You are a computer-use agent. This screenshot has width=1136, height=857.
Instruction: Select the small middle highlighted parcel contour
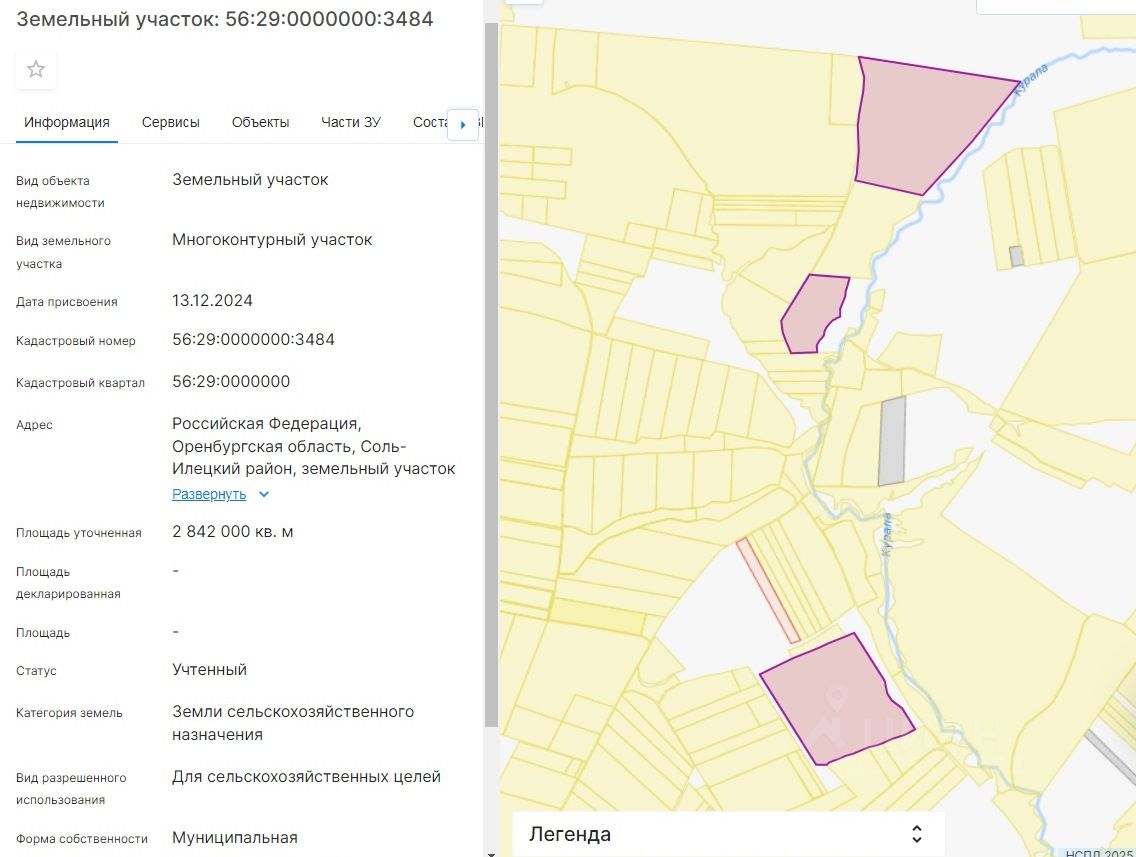click(x=813, y=314)
